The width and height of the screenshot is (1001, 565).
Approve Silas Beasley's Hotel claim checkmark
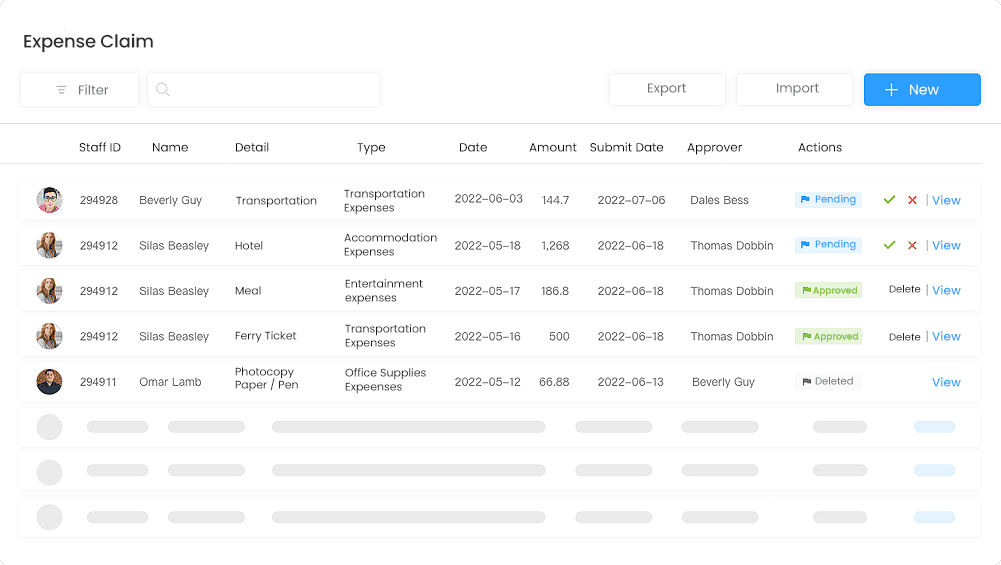coord(889,245)
